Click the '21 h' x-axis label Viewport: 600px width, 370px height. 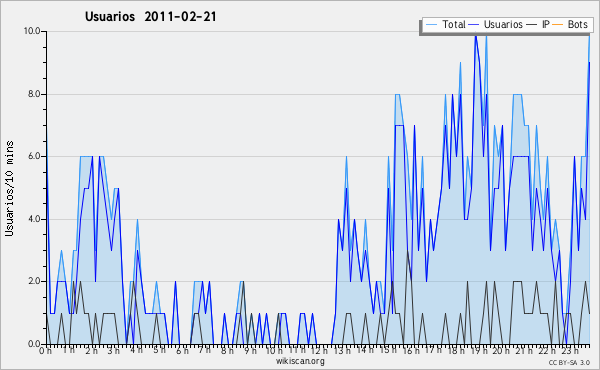523,350
